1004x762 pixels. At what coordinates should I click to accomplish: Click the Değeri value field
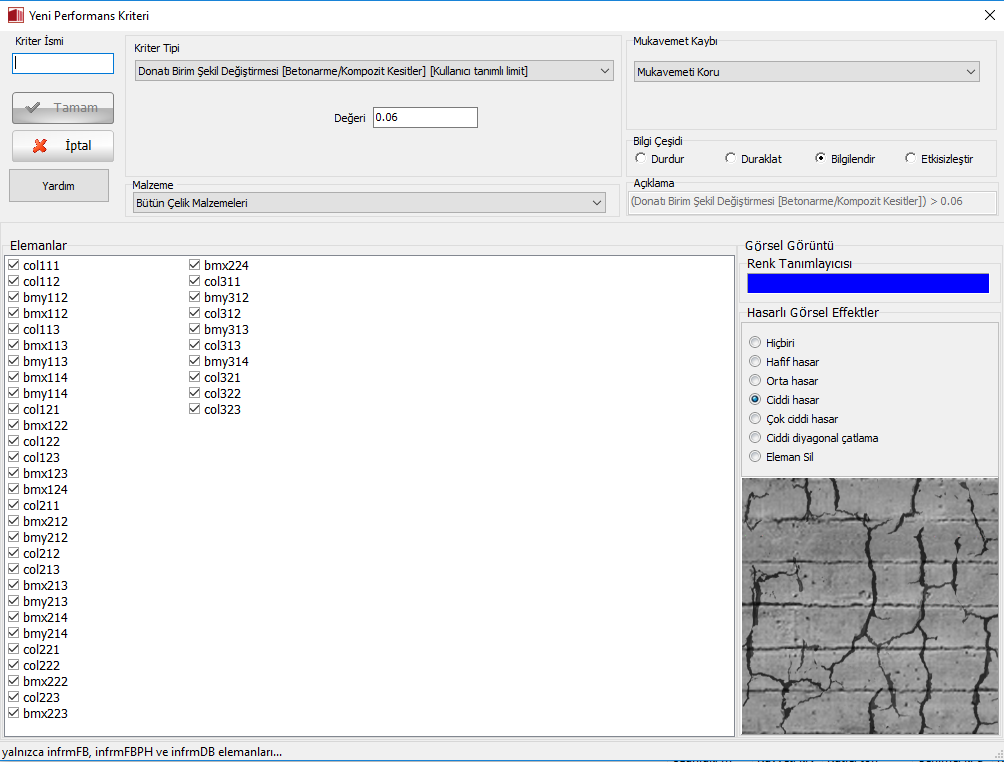point(425,118)
